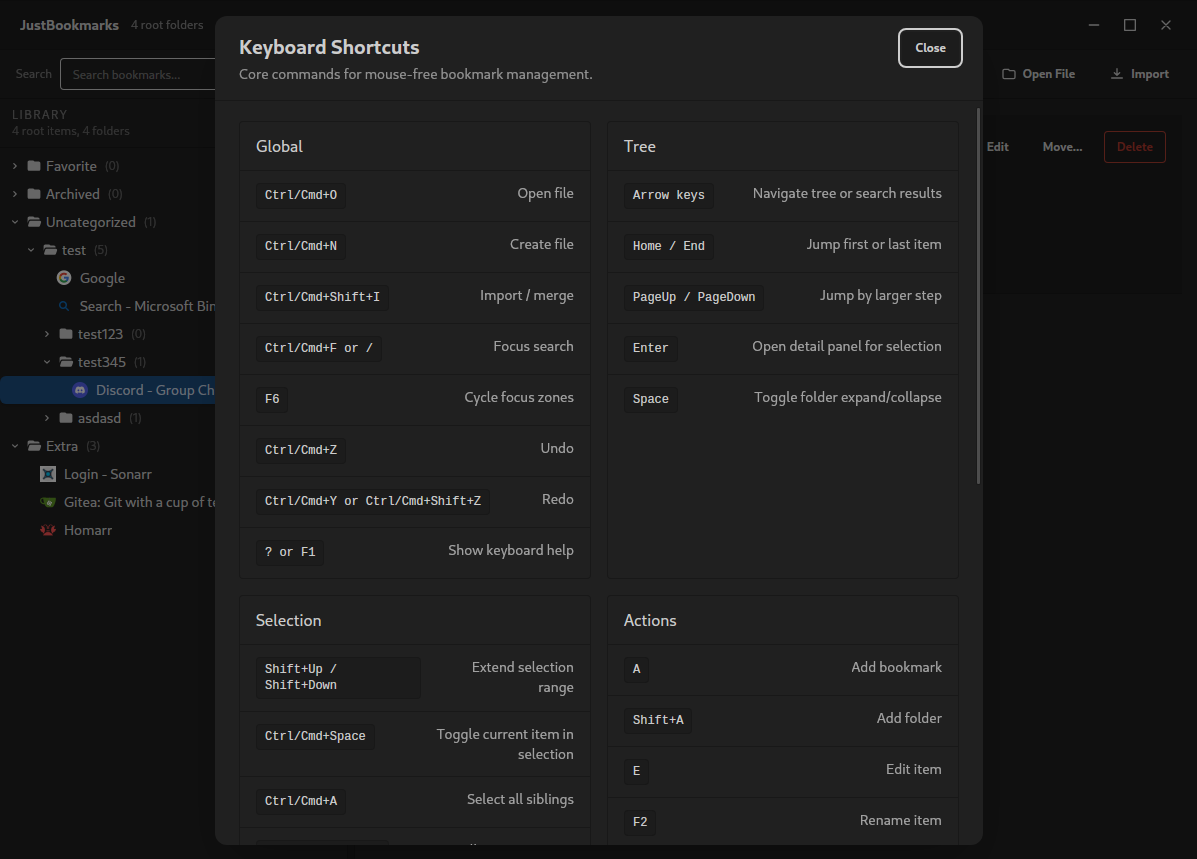Screen dimensions: 1197x859
Task: Click the Extra folder icon
Action: 34,446
